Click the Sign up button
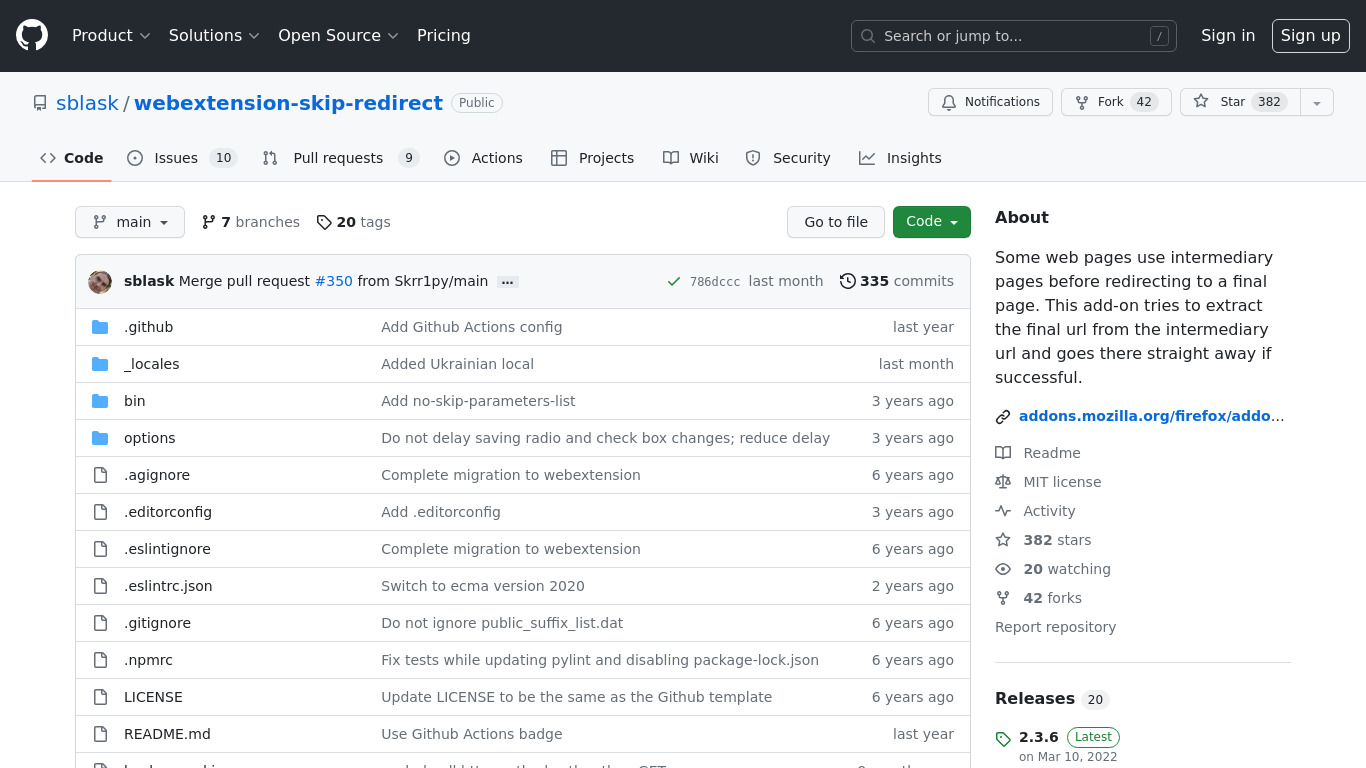This screenshot has height=768, width=1366. tap(1311, 36)
